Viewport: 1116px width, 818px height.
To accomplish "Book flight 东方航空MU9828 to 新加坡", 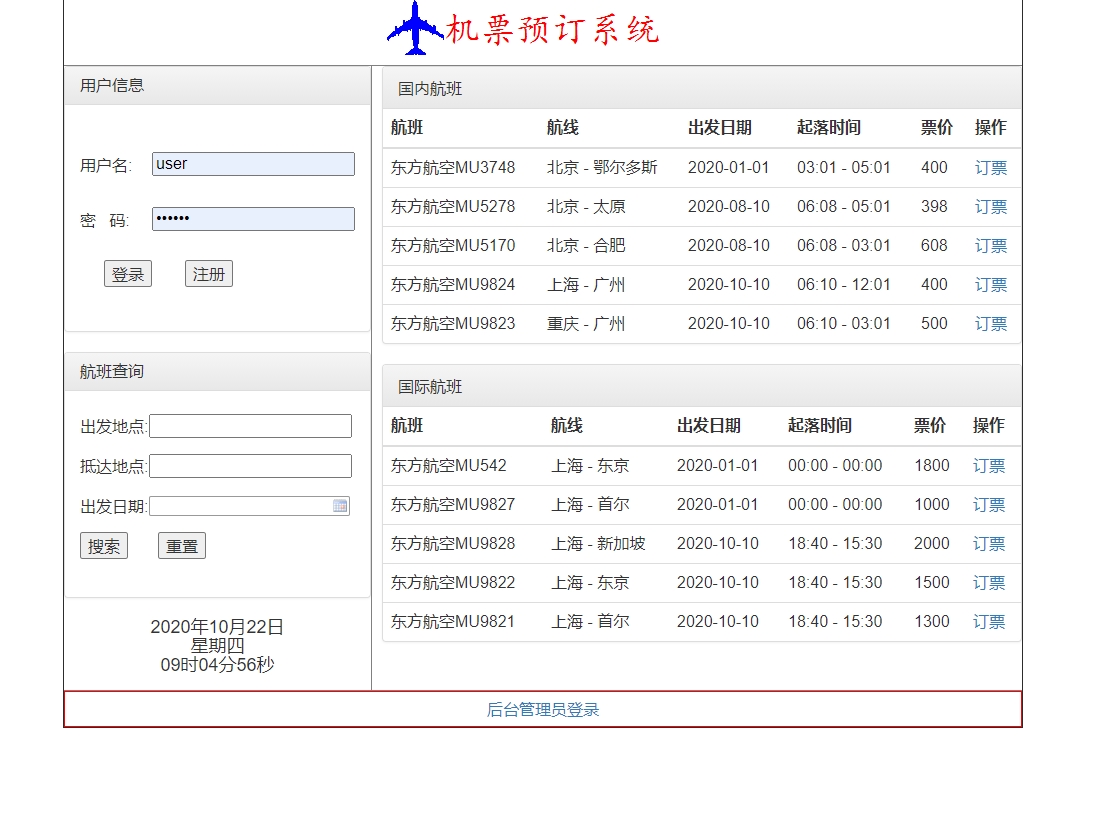I will (x=988, y=543).
